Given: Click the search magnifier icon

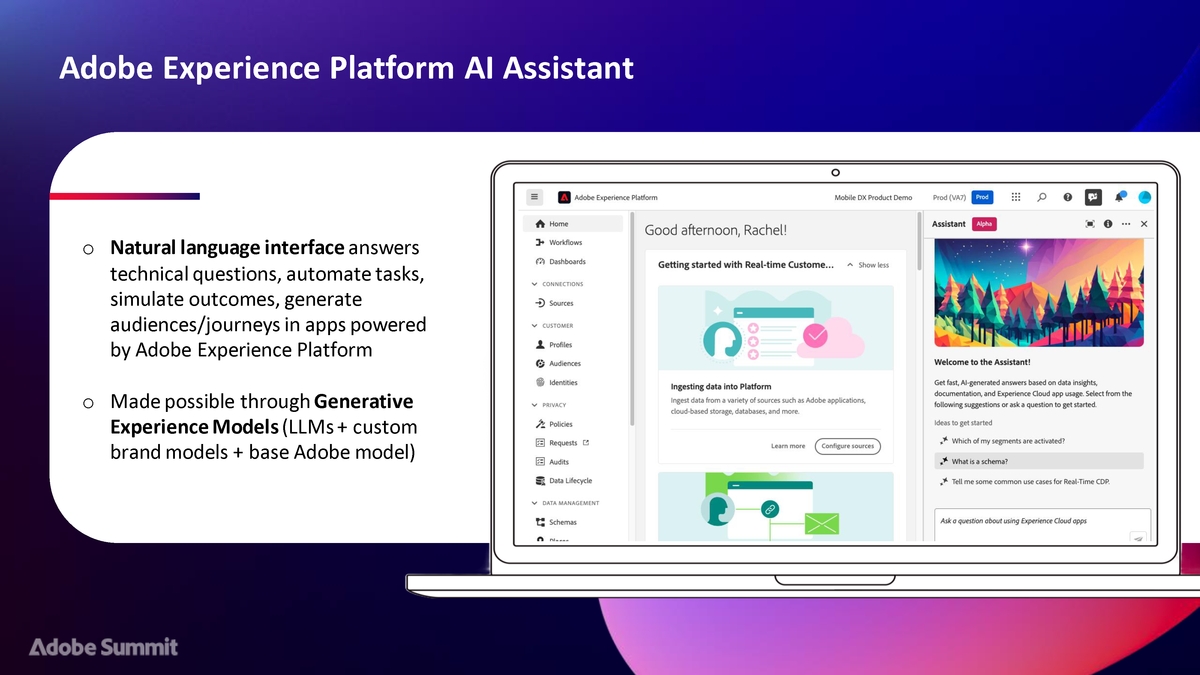Looking at the screenshot, I should 1042,197.
